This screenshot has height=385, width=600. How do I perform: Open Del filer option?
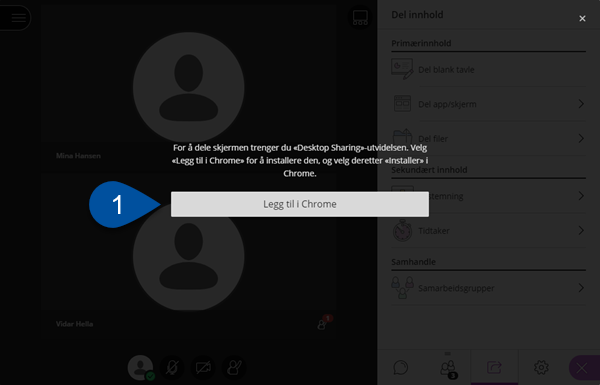pos(488,138)
